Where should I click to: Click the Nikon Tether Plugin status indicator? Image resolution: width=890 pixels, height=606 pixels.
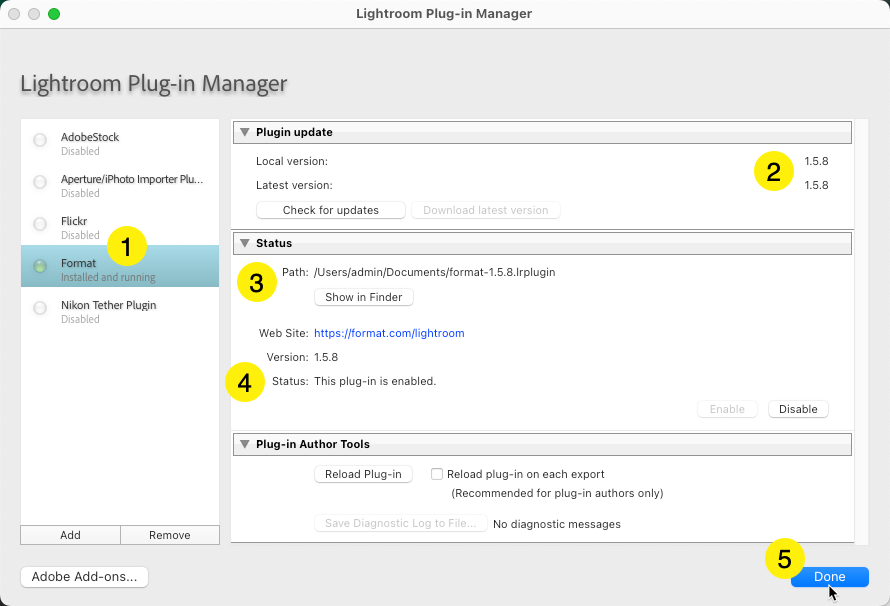coord(40,308)
